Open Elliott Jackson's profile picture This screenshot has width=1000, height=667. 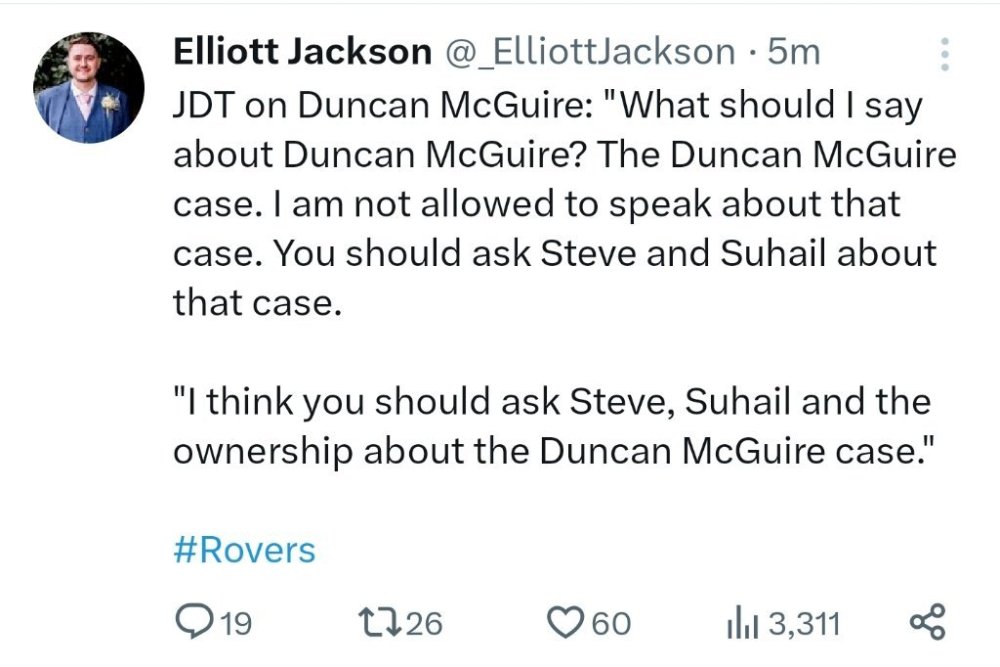[x=89, y=88]
